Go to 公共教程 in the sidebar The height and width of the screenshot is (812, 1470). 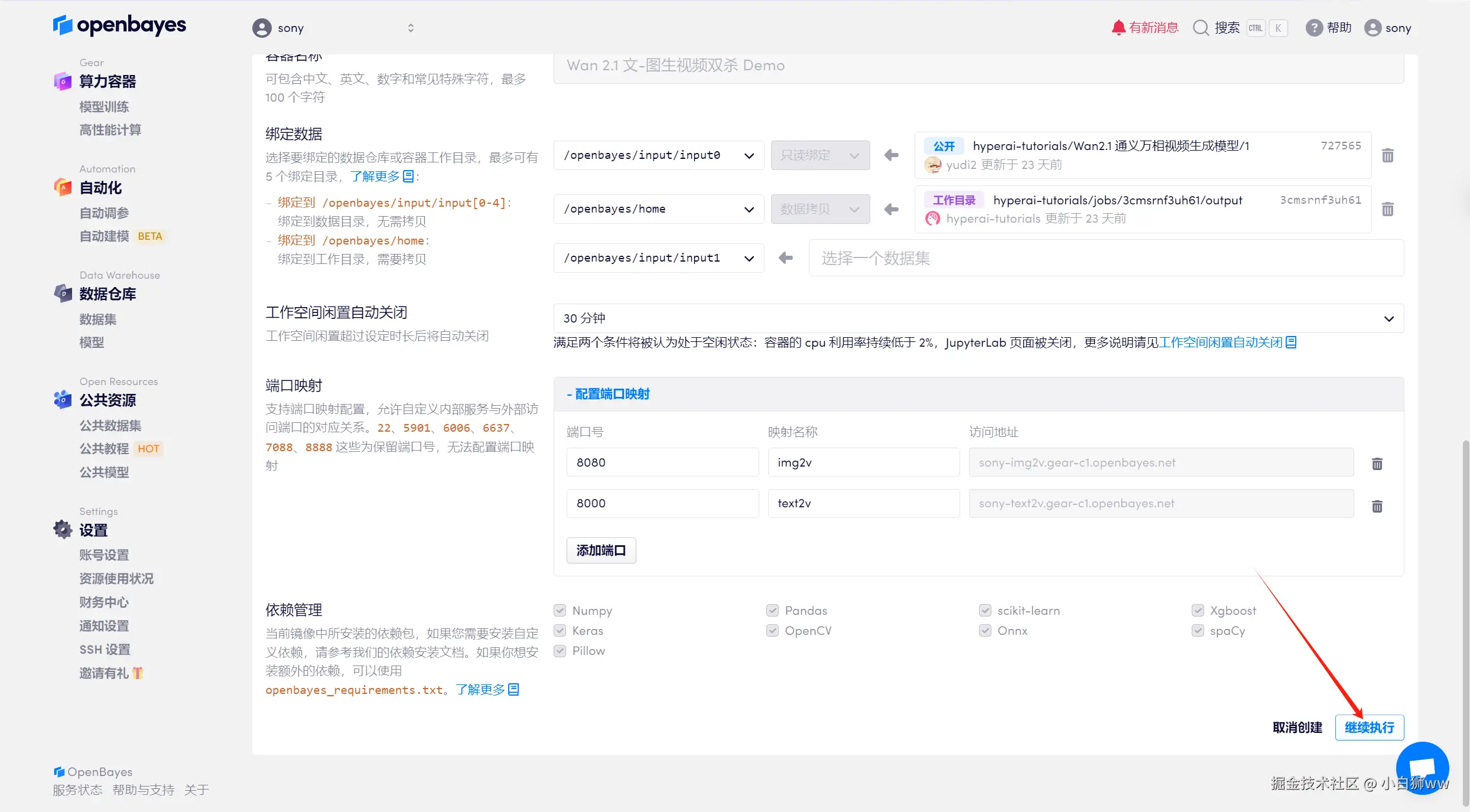tap(105, 449)
